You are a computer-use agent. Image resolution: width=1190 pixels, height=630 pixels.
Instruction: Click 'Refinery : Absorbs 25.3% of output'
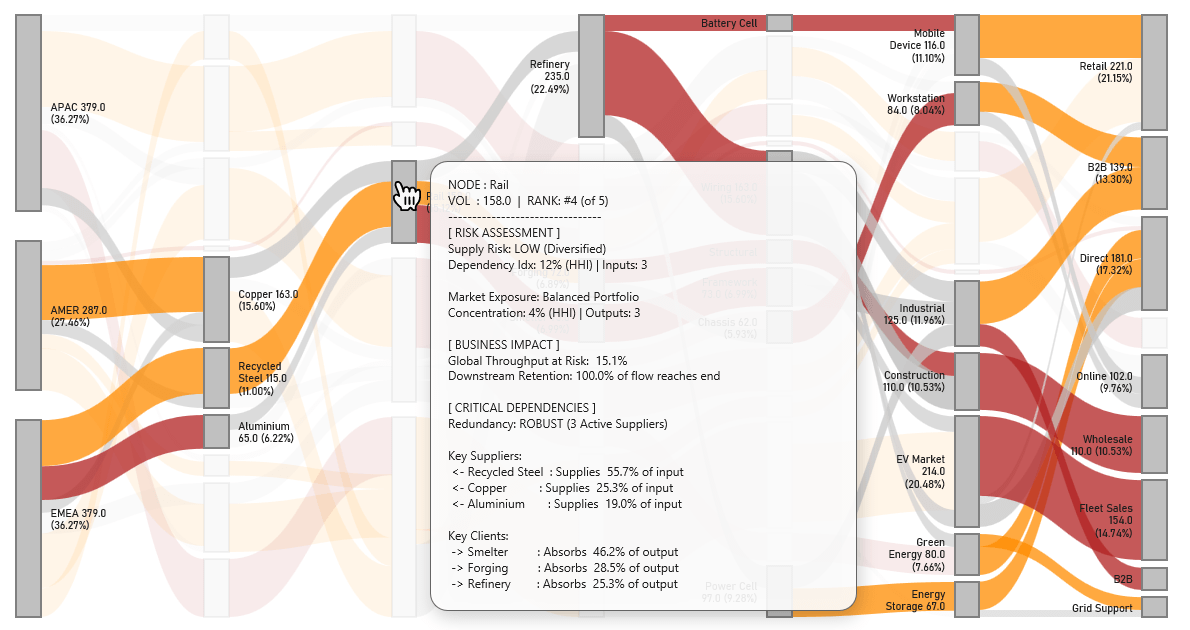564,583
